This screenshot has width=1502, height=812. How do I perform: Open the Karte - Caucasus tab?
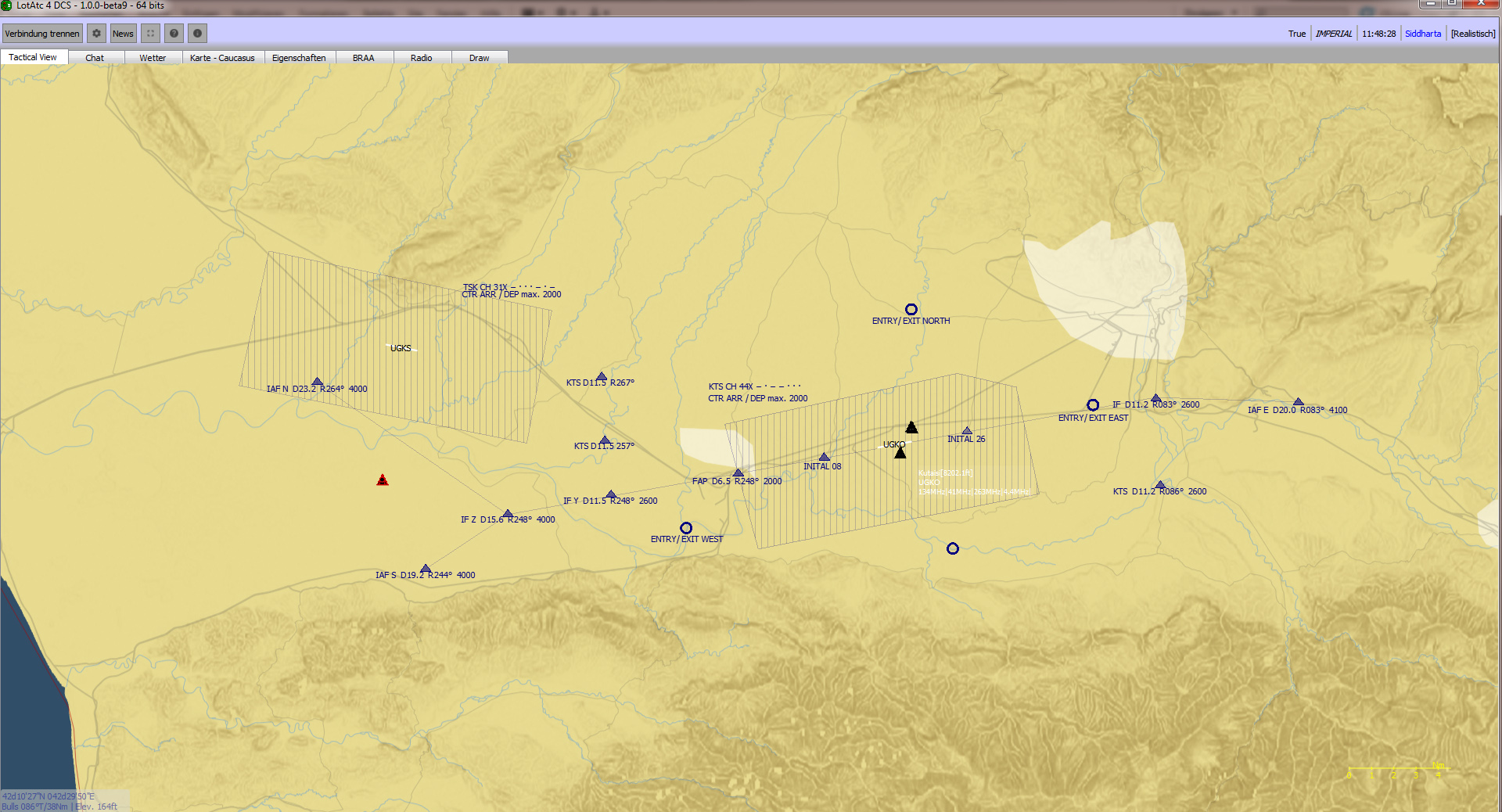click(x=222, y=58)
